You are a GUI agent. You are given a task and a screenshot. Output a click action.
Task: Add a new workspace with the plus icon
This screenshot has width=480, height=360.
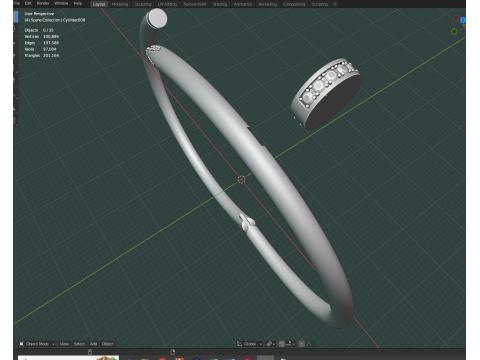(335, 4)
